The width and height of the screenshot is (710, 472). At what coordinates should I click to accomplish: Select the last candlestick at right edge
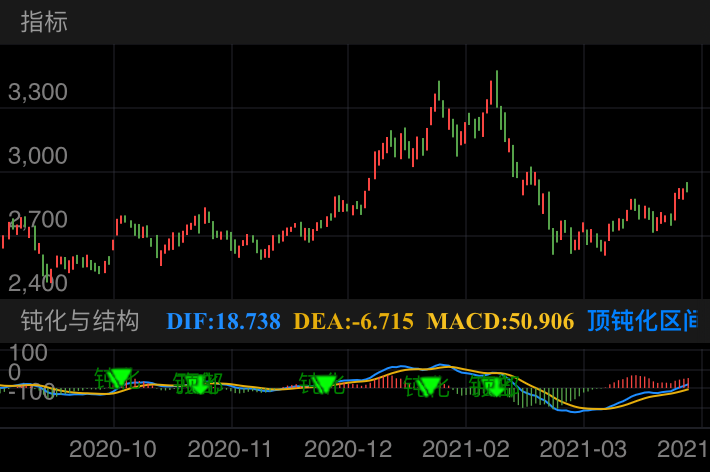pyautogui.click(x=686, y=187)
